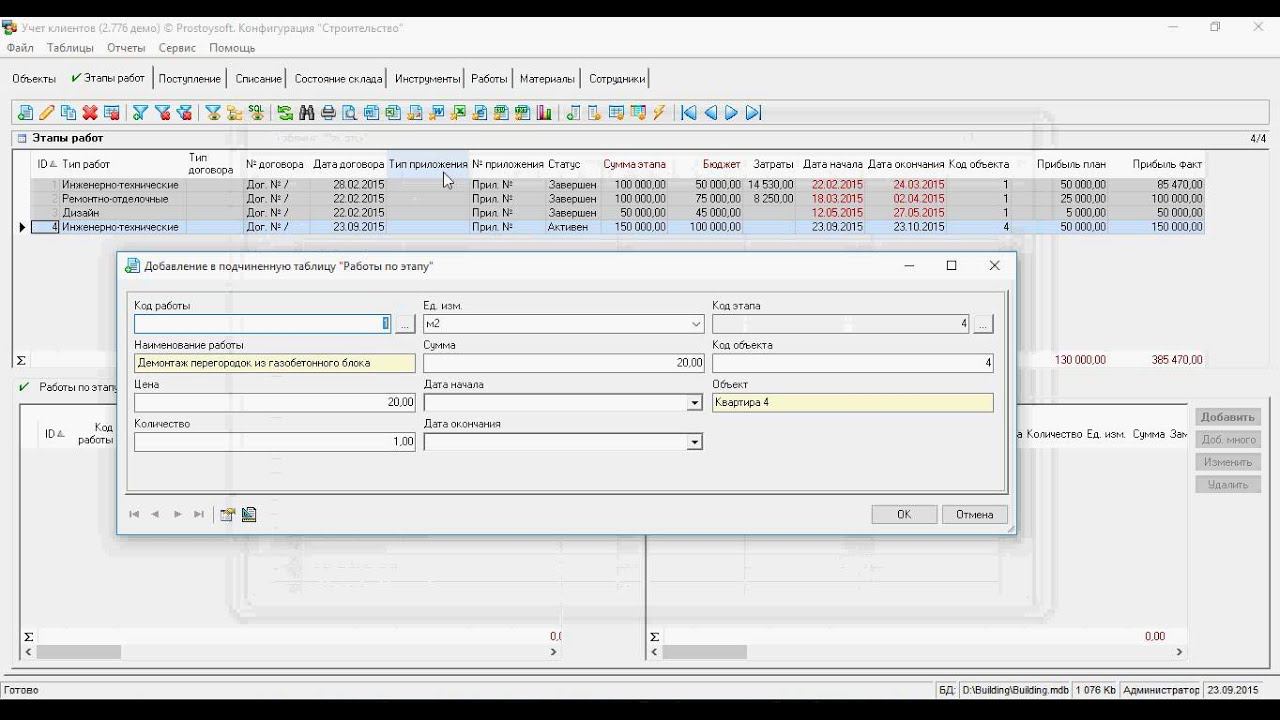This screenshot has width=1280, height=720.
Task: Go to next record in main toolbar
Action: click(731, 113)
